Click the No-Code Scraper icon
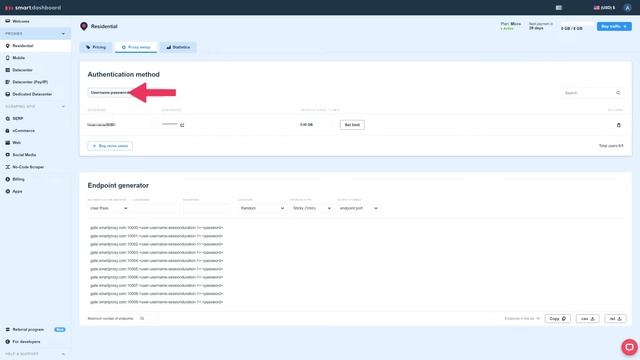Image resolution: width=640 pixels, height=360 pixels. click(7, 167)
